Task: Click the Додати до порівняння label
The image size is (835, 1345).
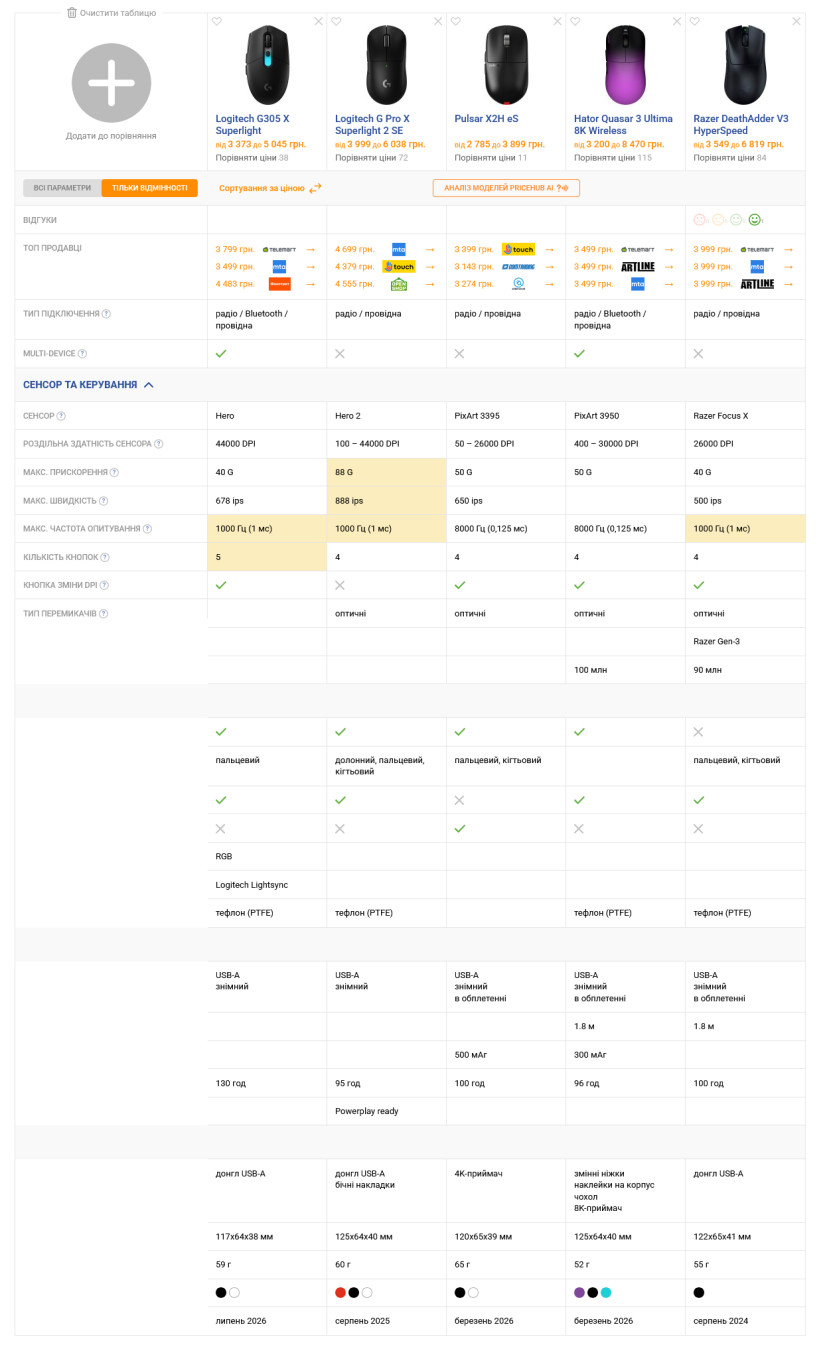Action: [x=111, y=136]
